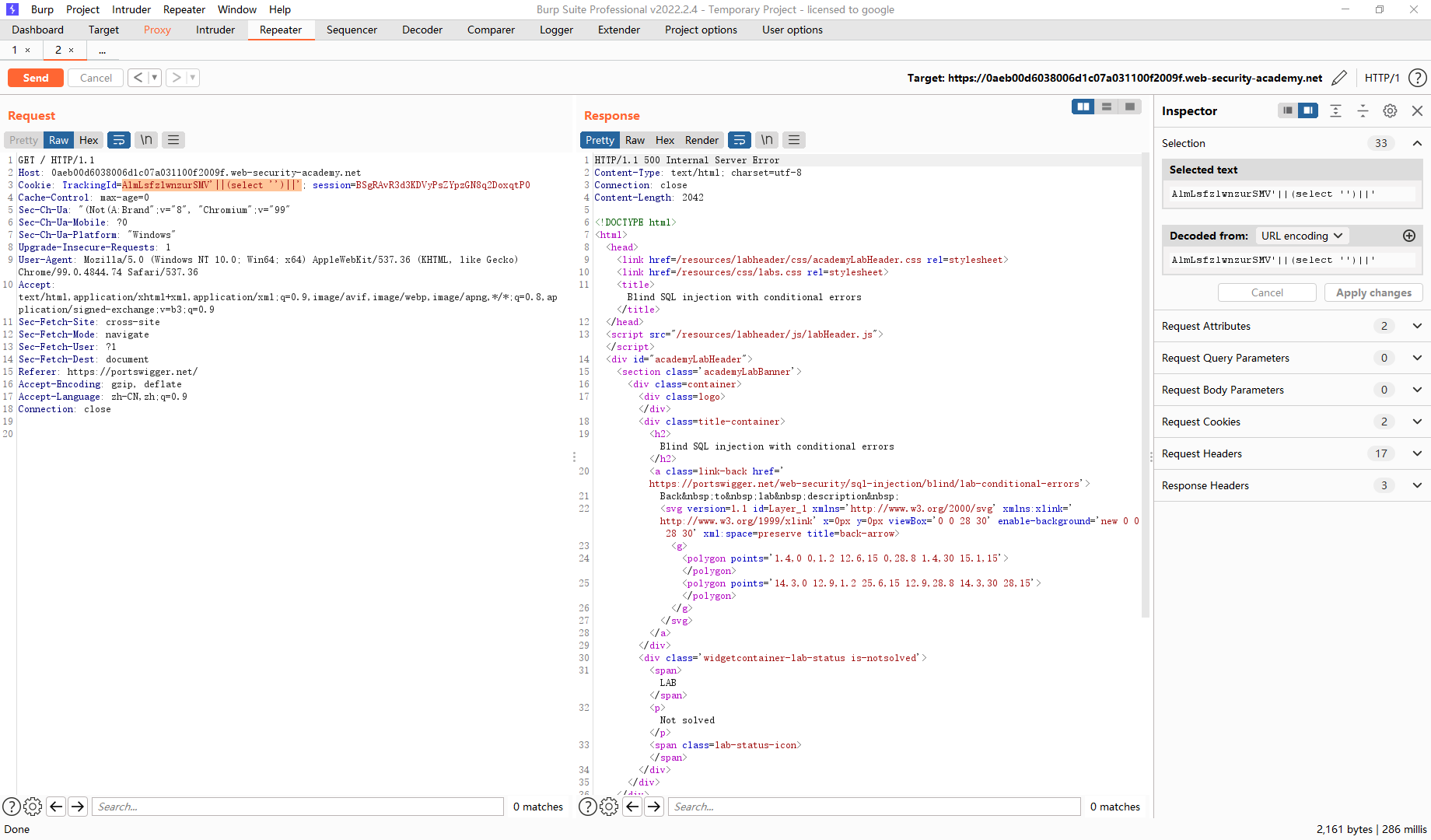Dock Inspector layout left option
Screen dimensions: 1431x840
(x=1288, y=110)
